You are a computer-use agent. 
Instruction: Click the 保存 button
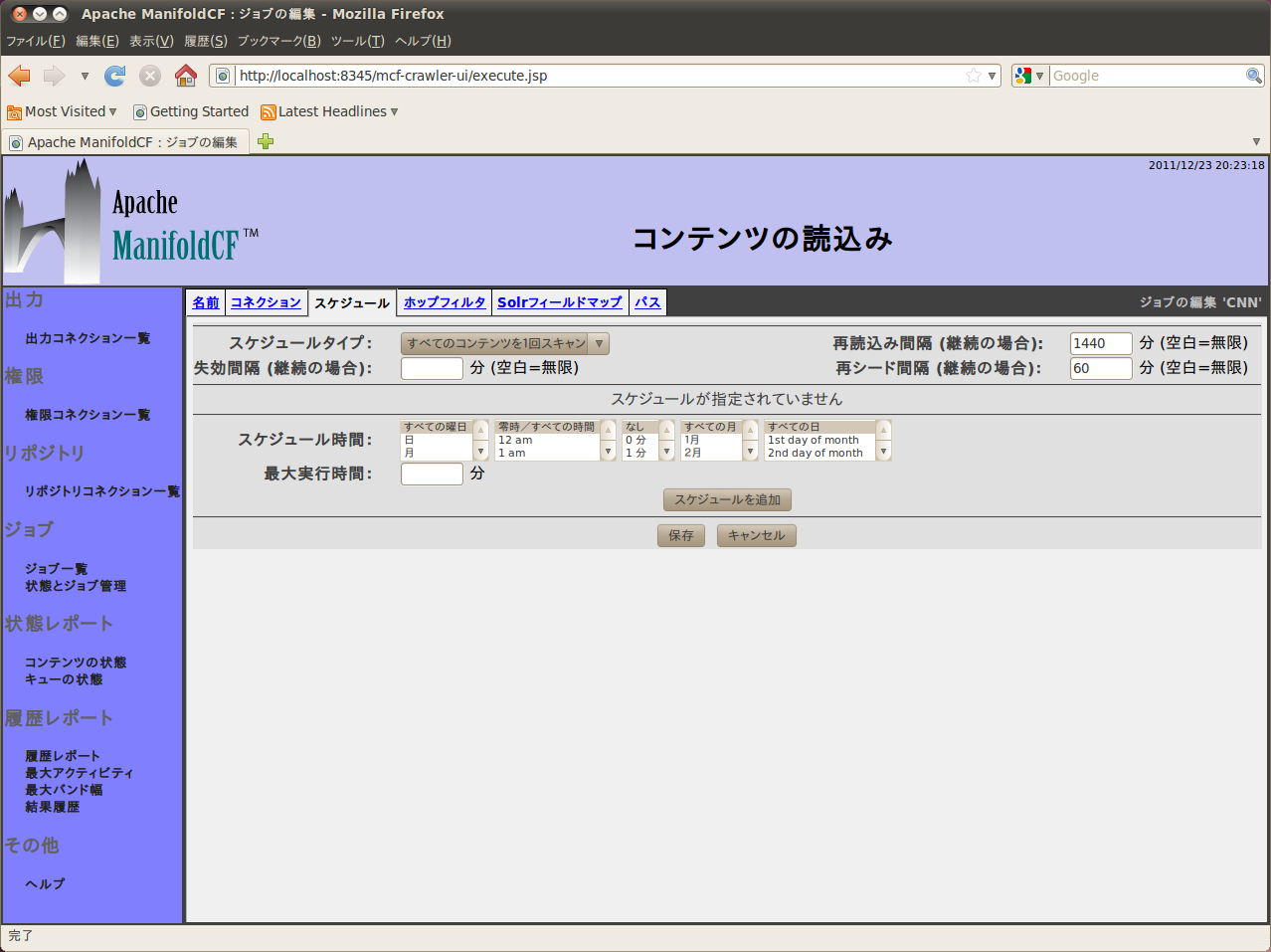coord(681,535)
